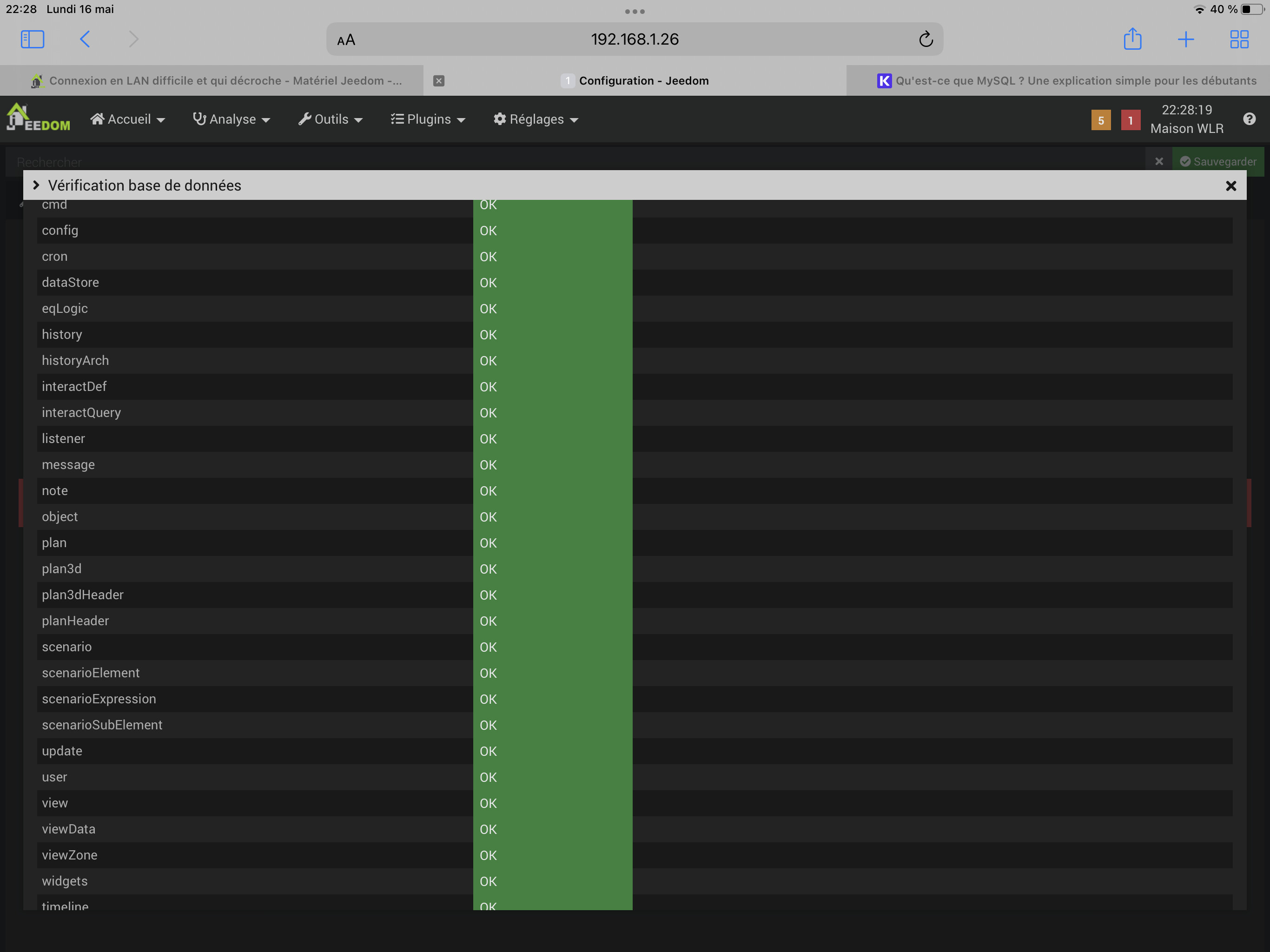This screenshot has width=1270, height=952.
Task: Click orange notification badge showing 5
Action: point(1101,120)
